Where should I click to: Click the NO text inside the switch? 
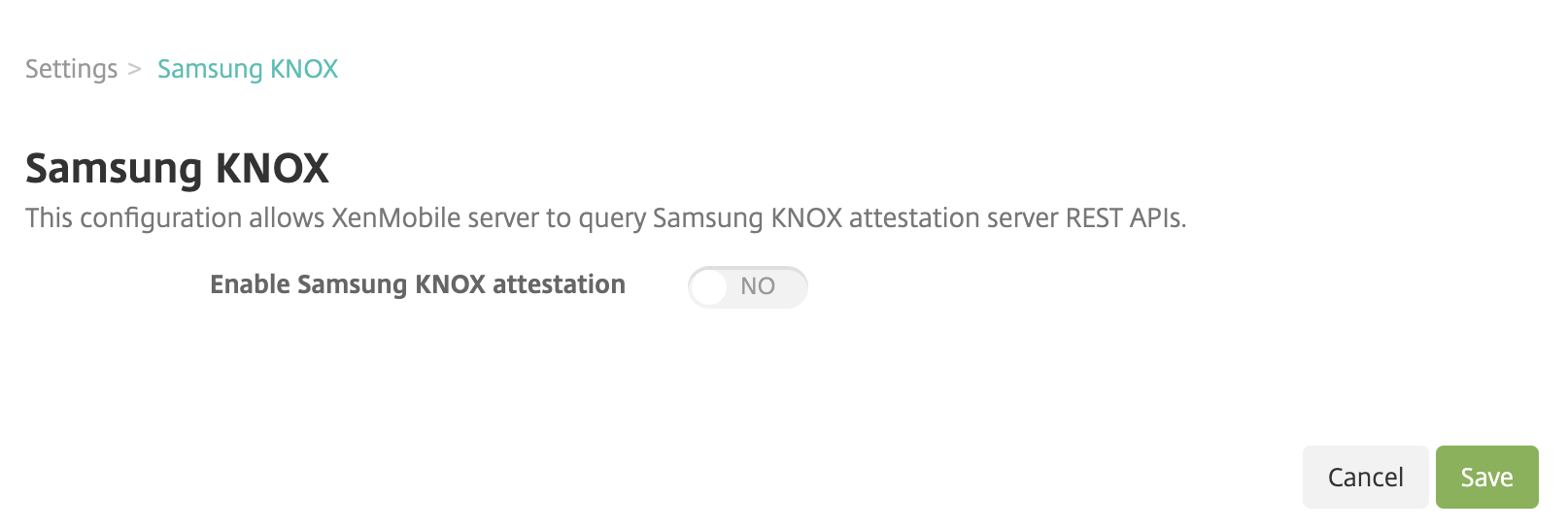758,286
